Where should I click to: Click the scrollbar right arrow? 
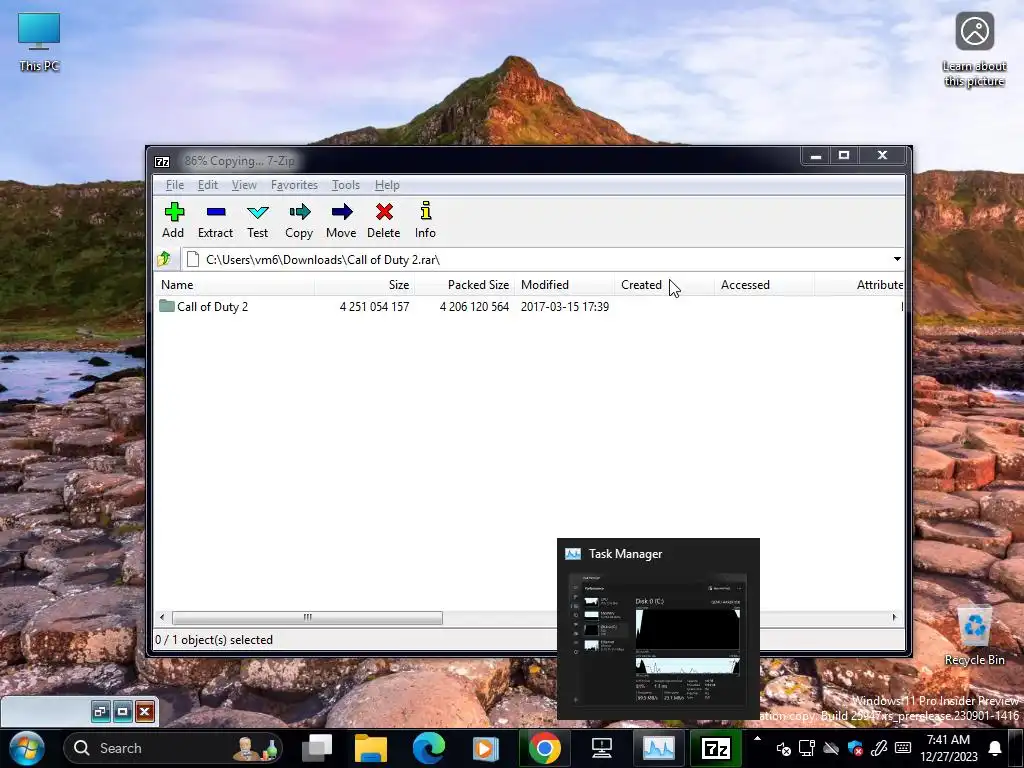point(894,617)
